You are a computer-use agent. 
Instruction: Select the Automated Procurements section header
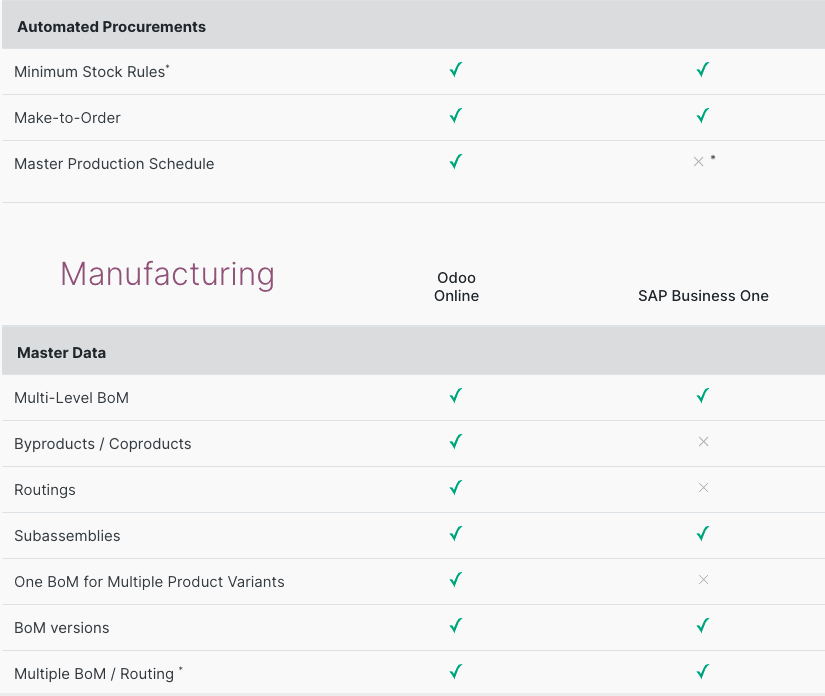click(x=111, y=27)
